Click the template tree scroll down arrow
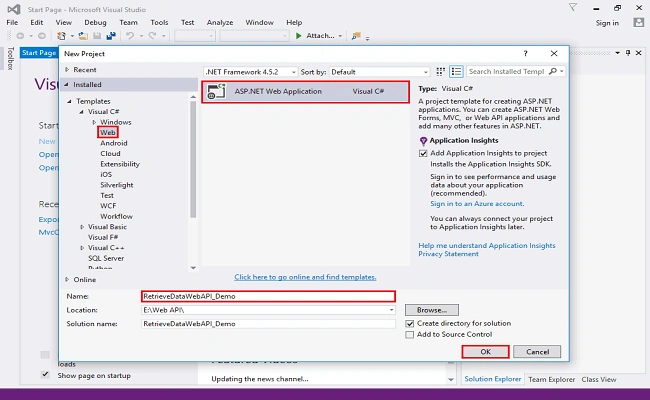Image resolution: width=650 pixels, height=400 pixels. [x=193, y=268]
